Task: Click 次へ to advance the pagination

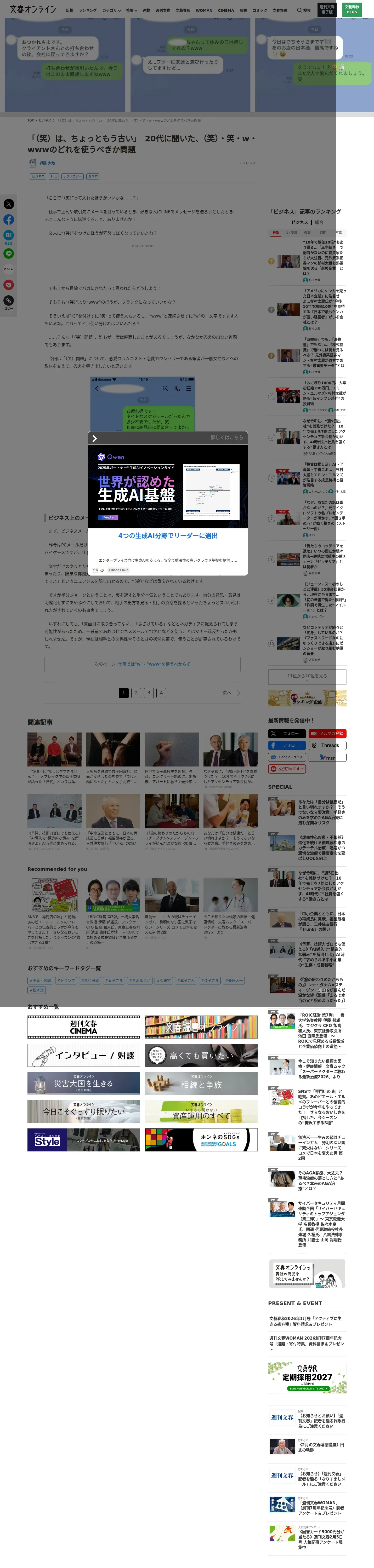Action: pos(231,693)
